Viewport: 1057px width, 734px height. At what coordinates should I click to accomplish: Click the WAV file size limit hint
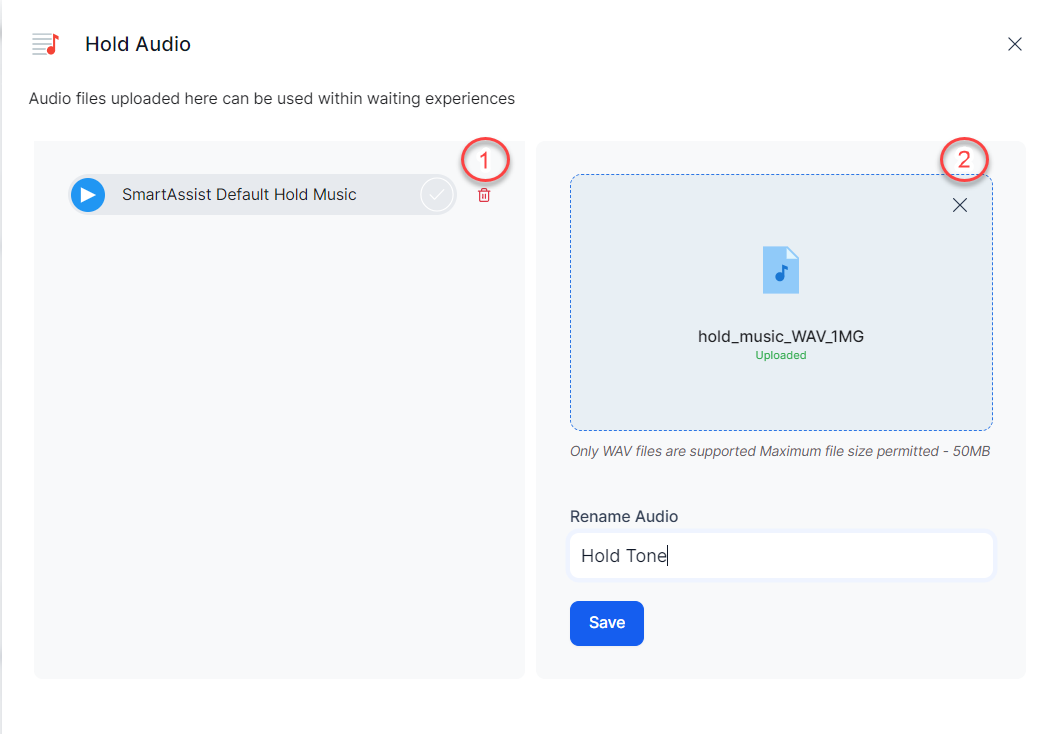779,451
